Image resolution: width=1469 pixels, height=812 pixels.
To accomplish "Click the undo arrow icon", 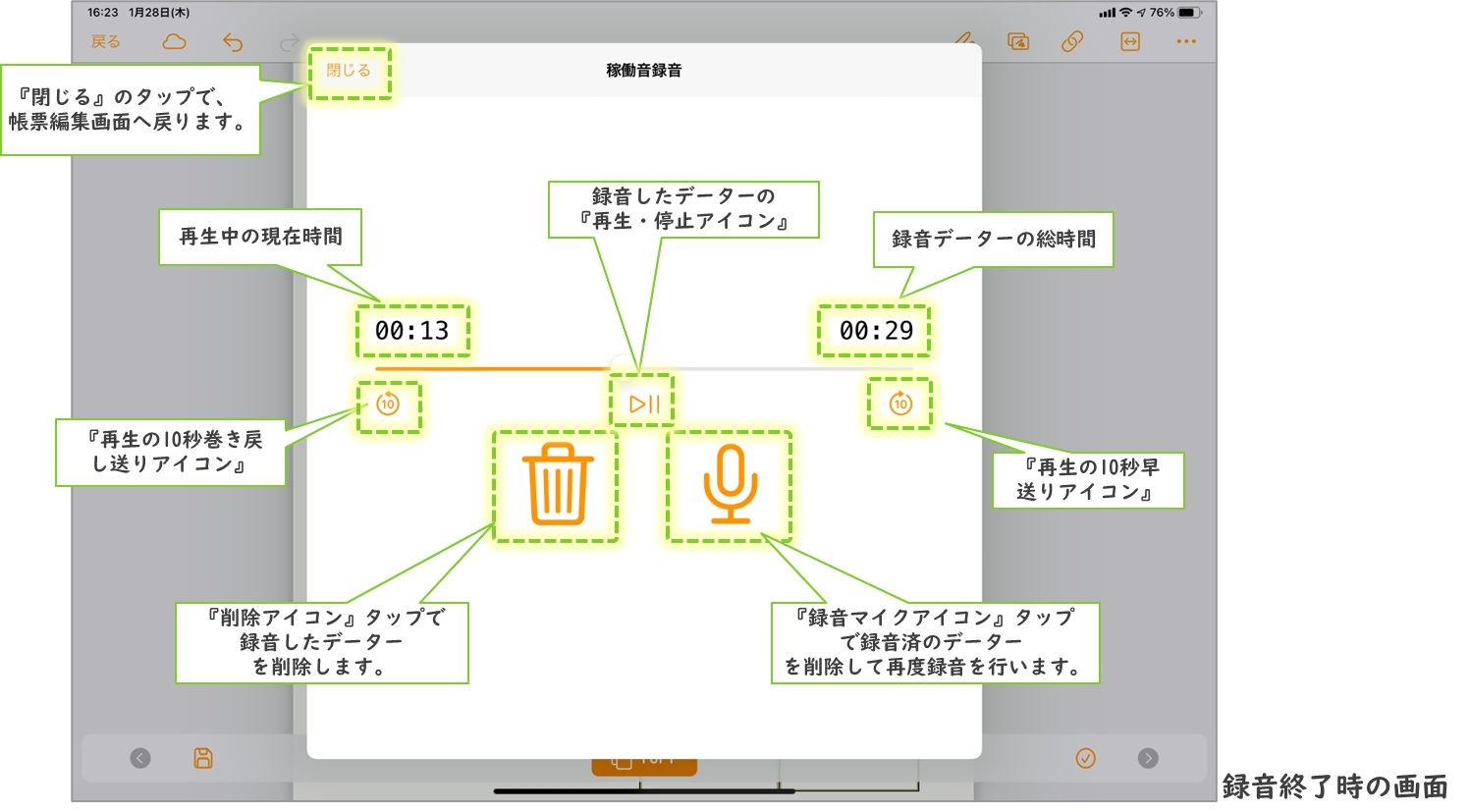I will [233, 42].
